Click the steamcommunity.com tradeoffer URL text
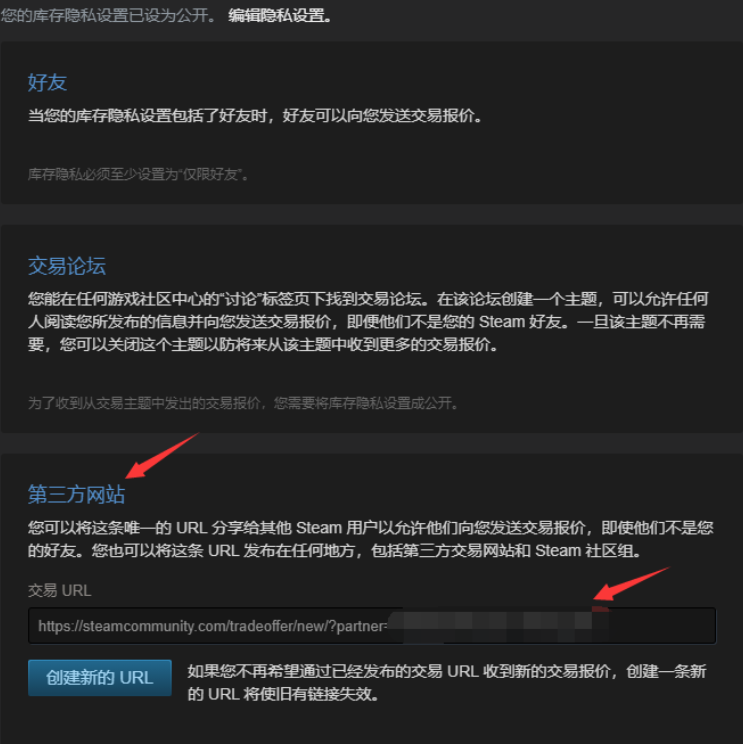The image size is (743, 744). point(213,626)
